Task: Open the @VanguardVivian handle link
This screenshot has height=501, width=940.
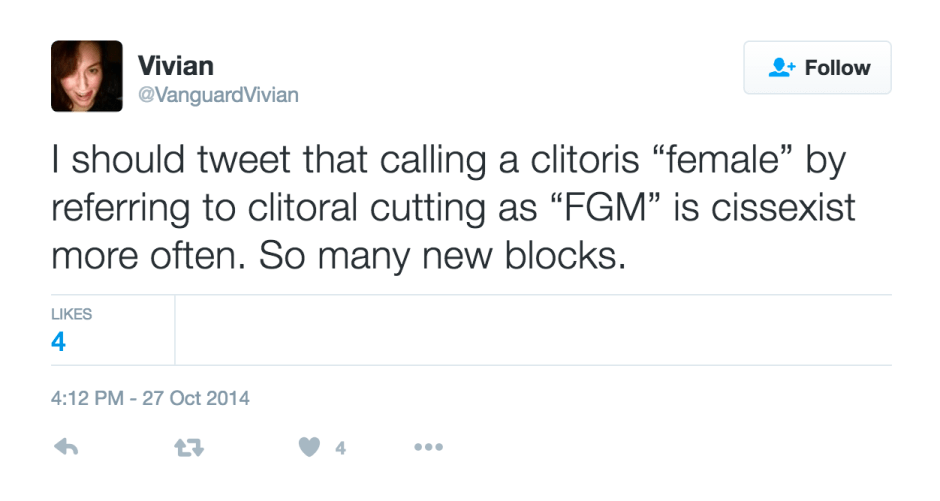Action: (x=217, y=96)
